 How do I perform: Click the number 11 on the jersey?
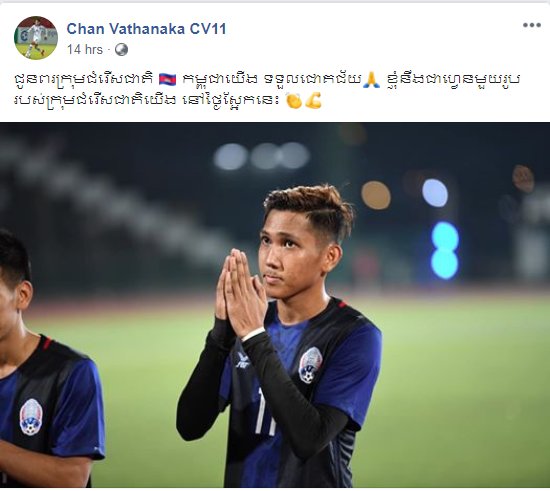(264, 412)
